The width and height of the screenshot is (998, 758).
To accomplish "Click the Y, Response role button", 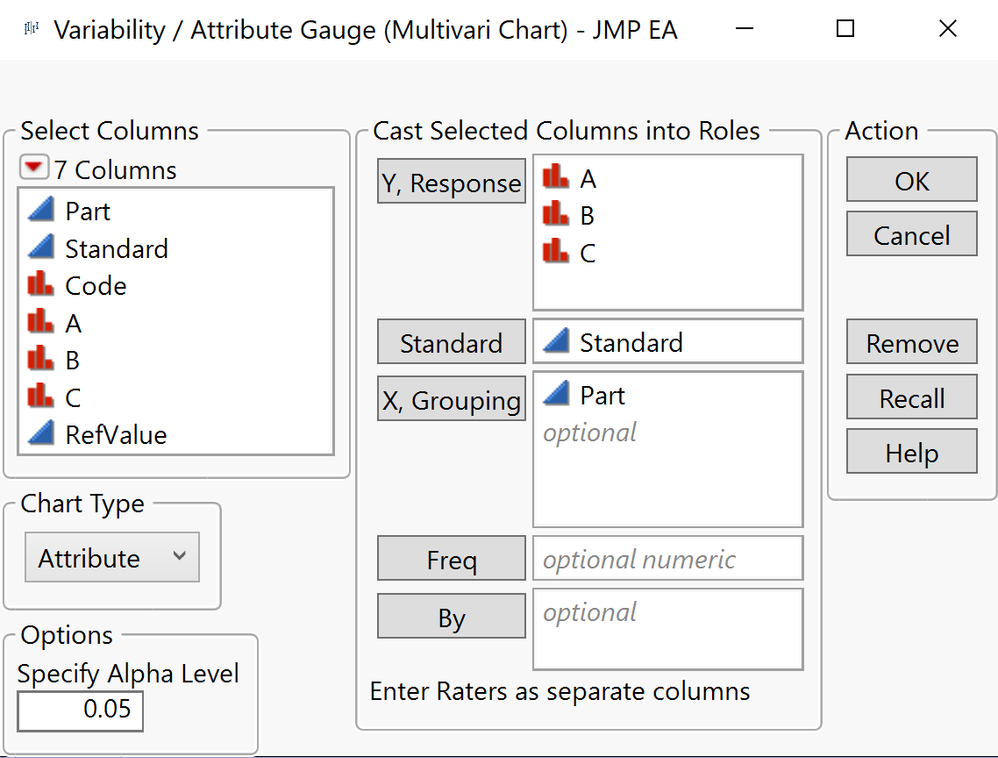I will click(x=451, y=181).
